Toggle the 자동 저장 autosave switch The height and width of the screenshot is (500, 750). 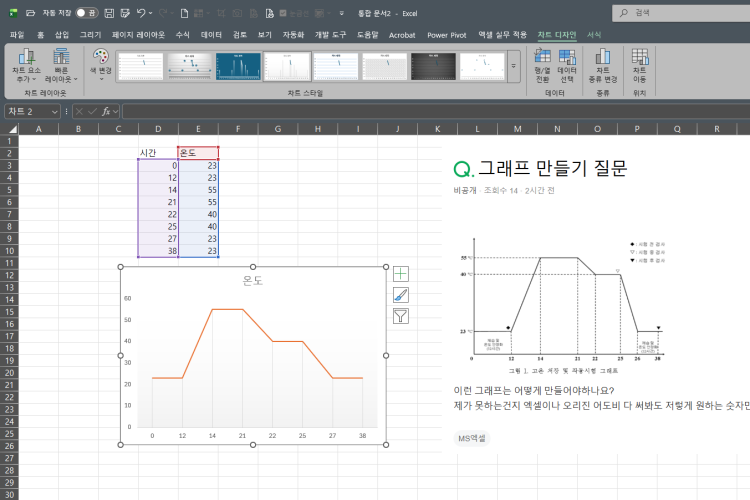[87, 13]
